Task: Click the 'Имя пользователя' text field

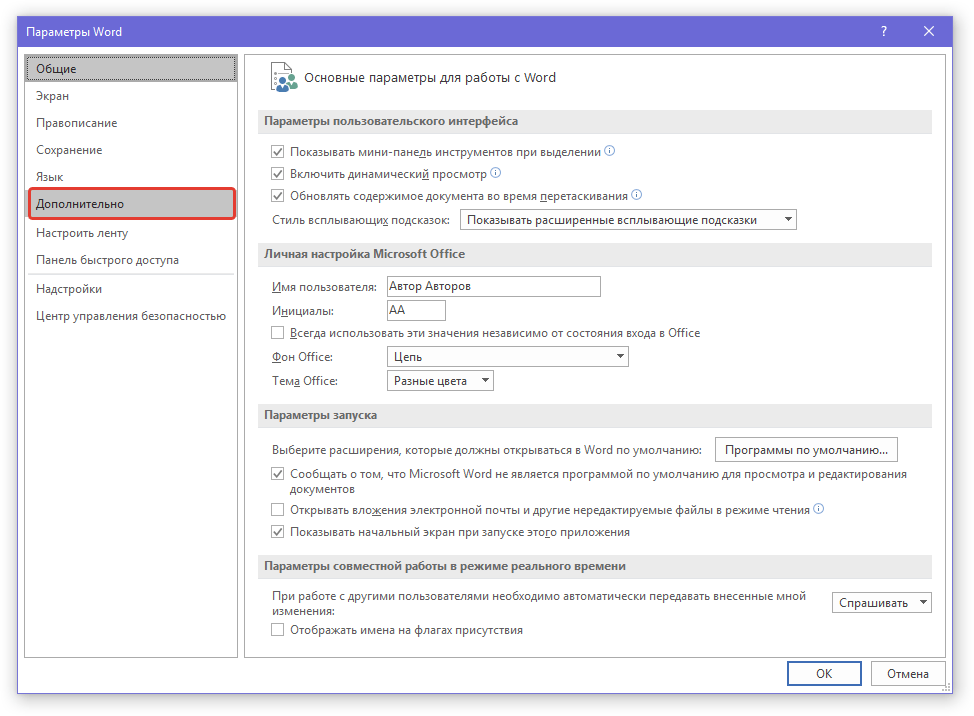Action: [493, 287]
